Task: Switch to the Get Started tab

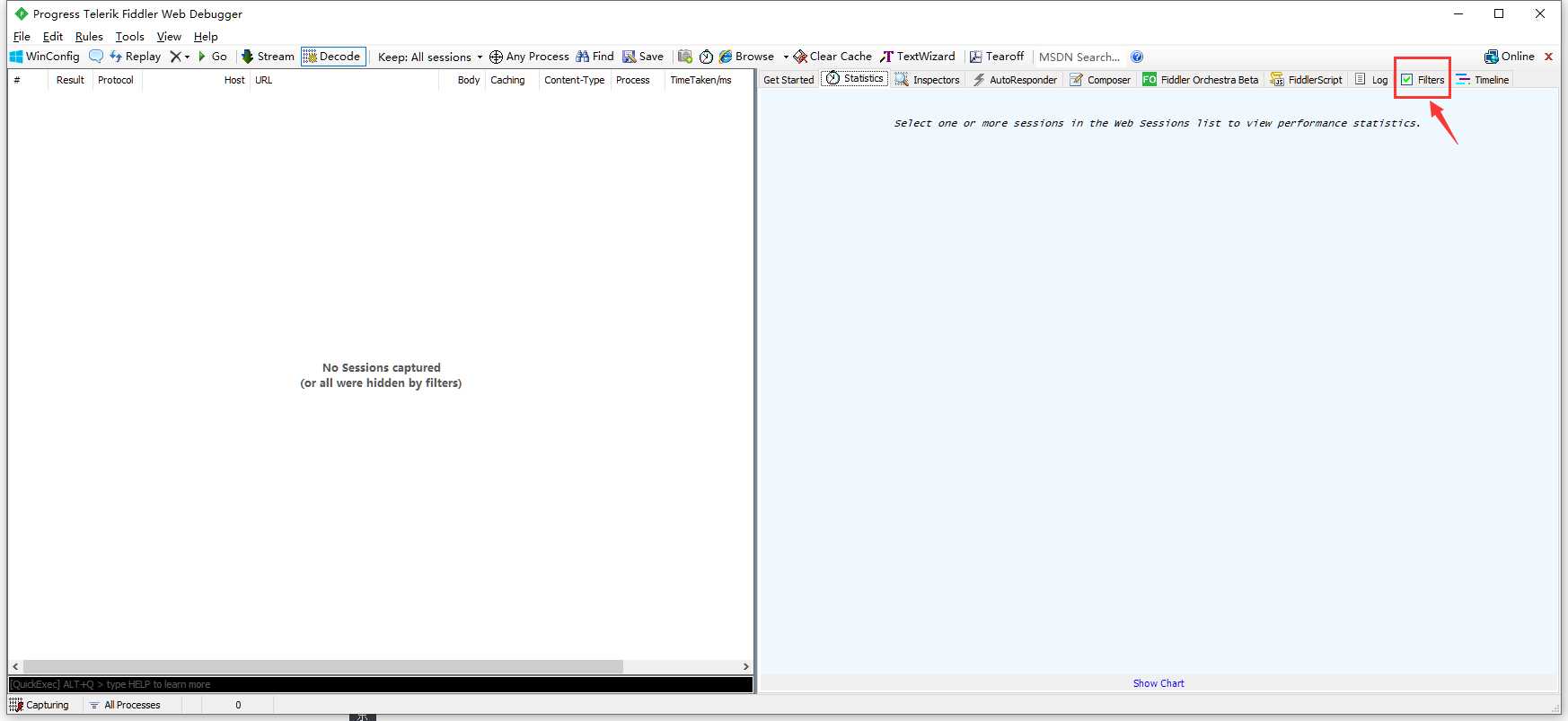Action: [x=788, y=80]
